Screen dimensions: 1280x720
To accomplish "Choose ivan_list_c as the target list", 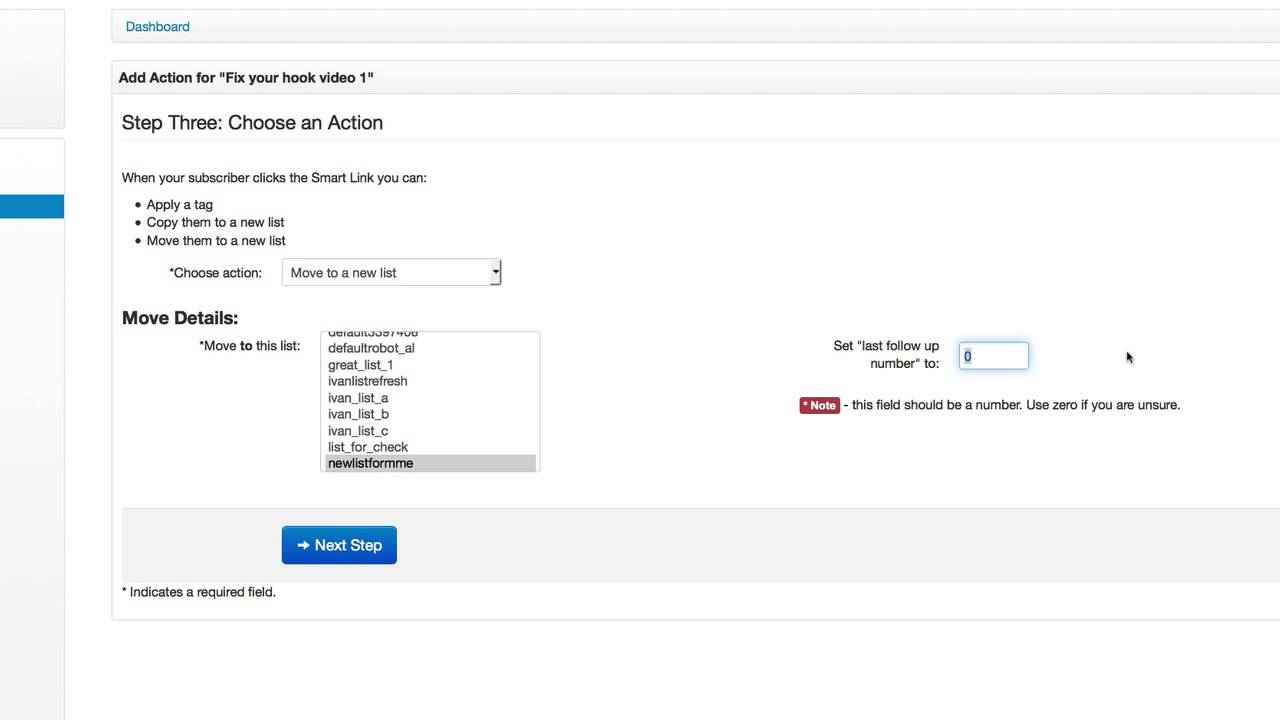I will (358, 431).
